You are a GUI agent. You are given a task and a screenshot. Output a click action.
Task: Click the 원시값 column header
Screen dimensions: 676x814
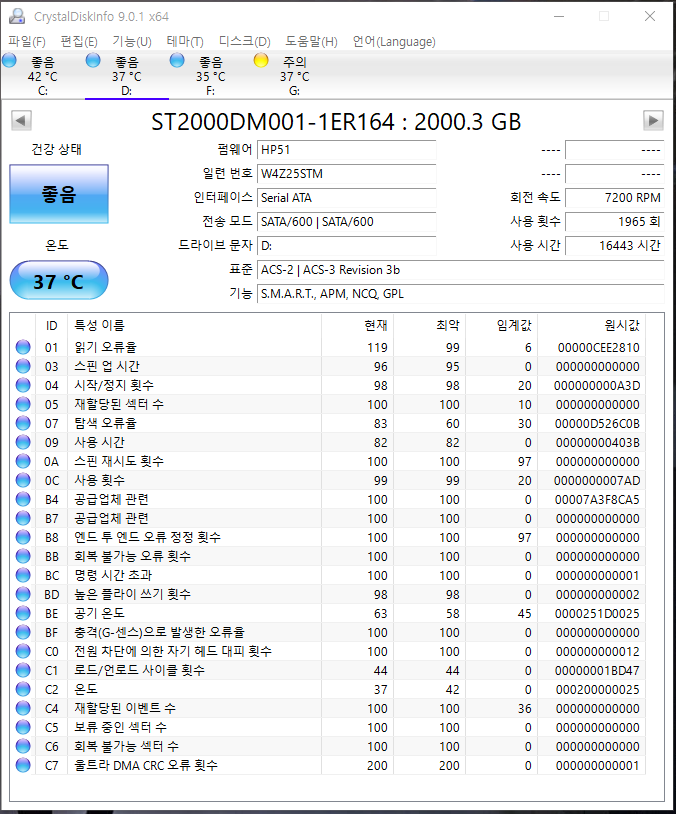pos(591,325)
